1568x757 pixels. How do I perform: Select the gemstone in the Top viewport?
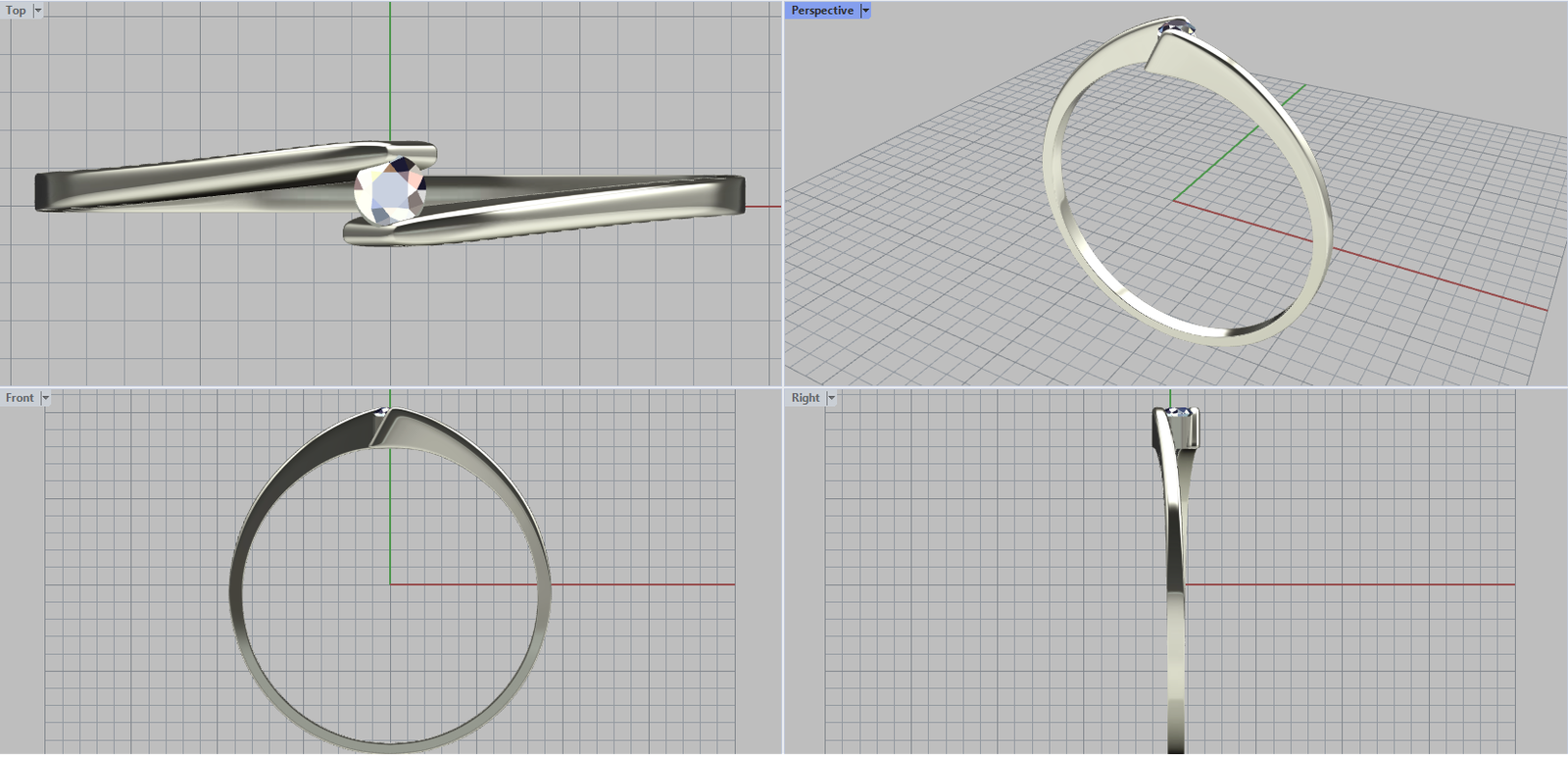[390, 191]
